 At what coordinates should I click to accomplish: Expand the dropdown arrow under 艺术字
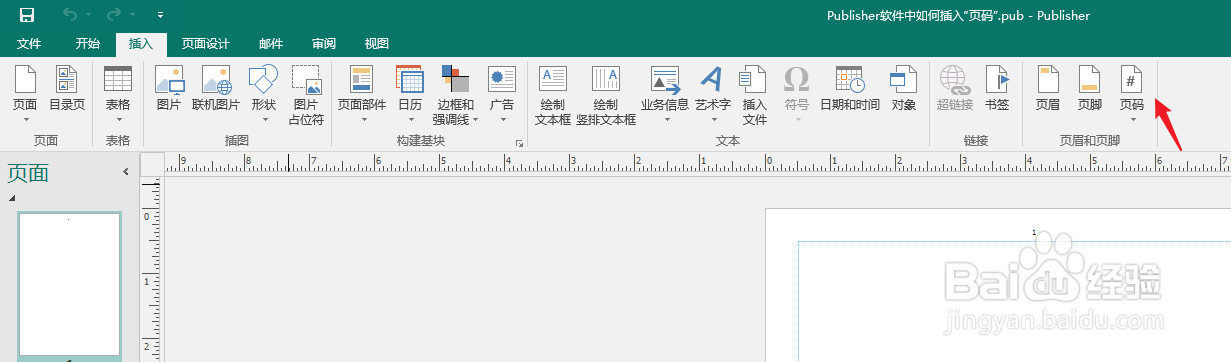[713, 120]
